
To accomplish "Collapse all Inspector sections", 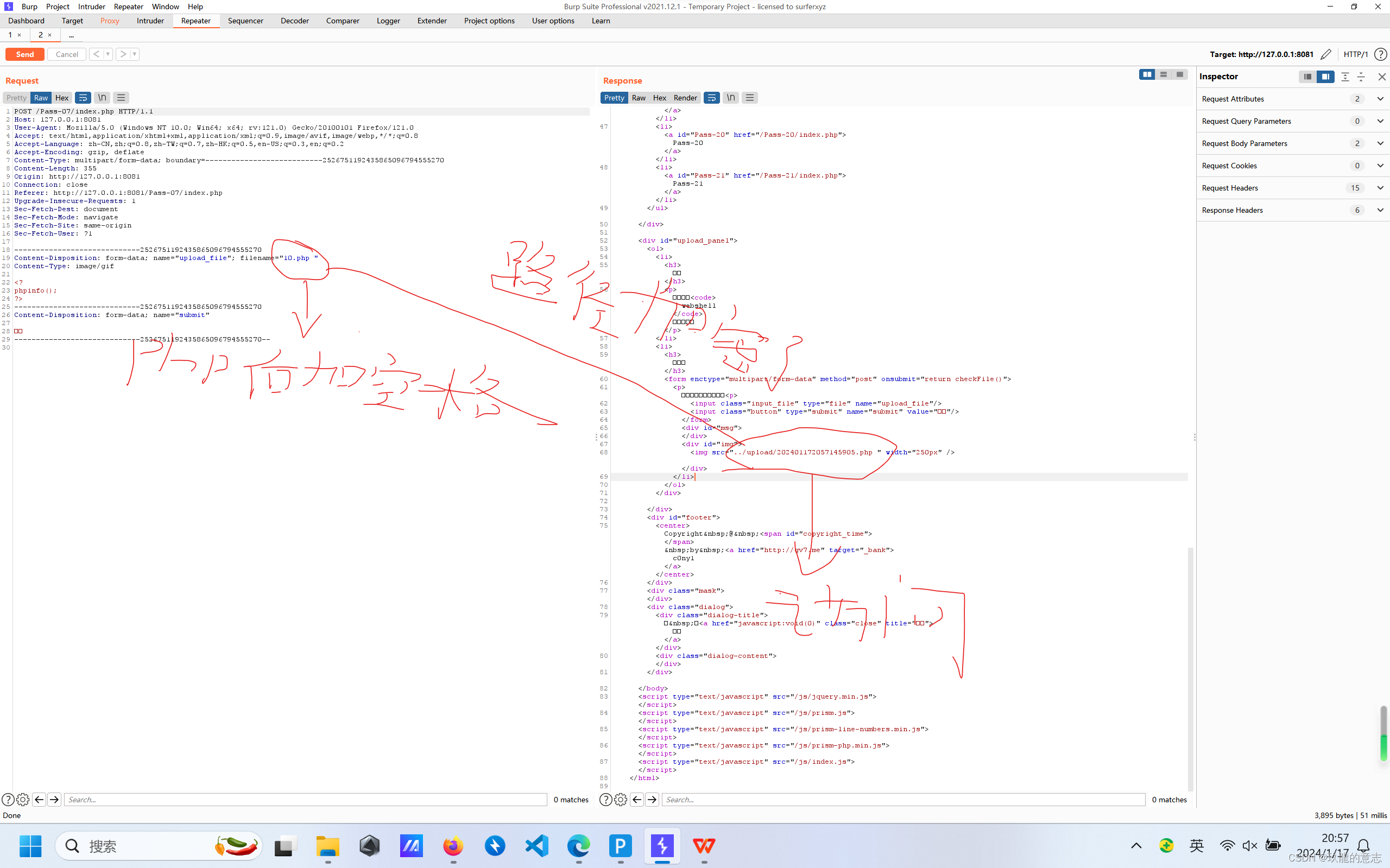I will pyautogui.click(x=1361, y=77).
